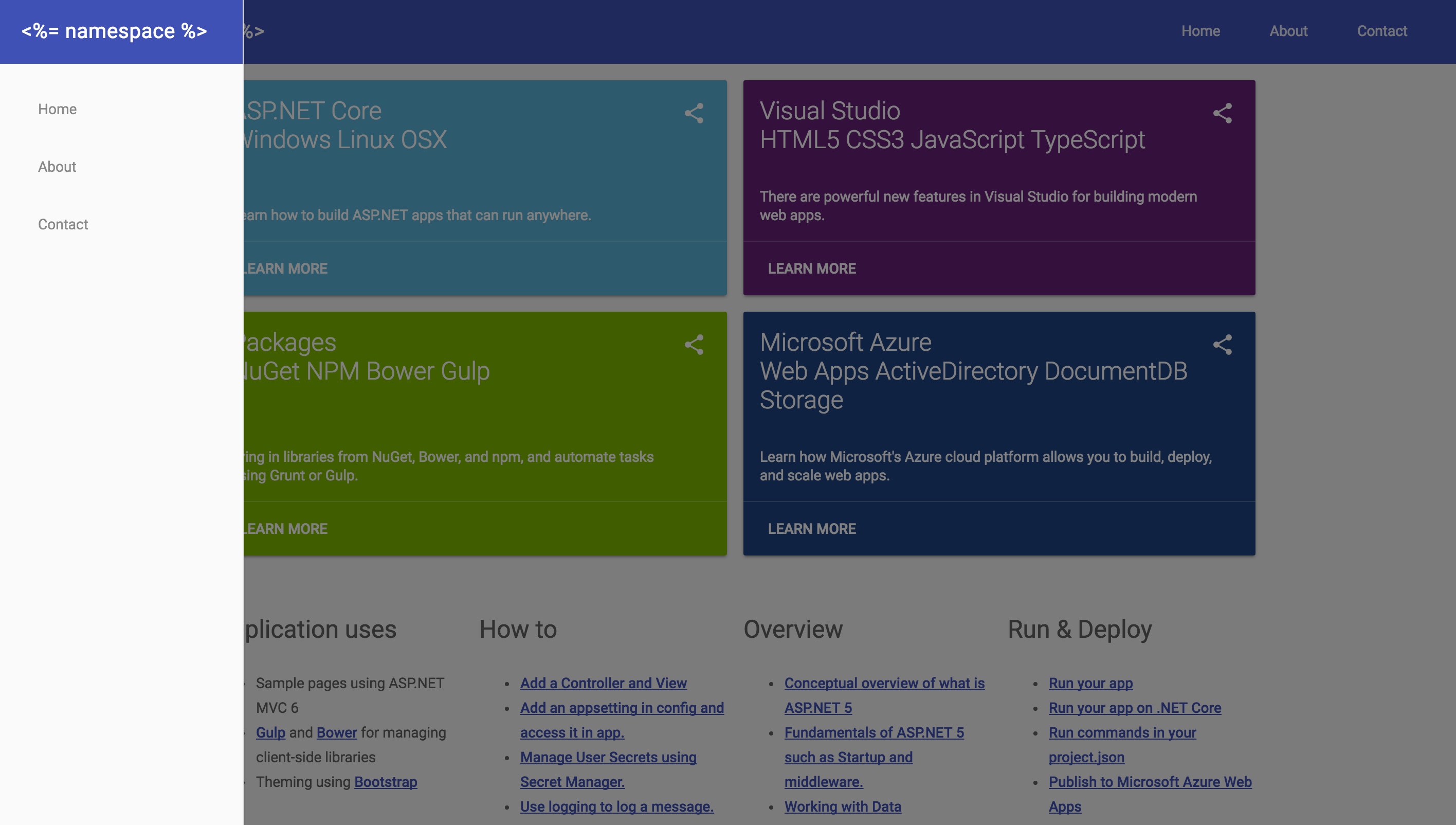
Task: Click LEARN MORE on Packages card
Action: click(285, 528)
